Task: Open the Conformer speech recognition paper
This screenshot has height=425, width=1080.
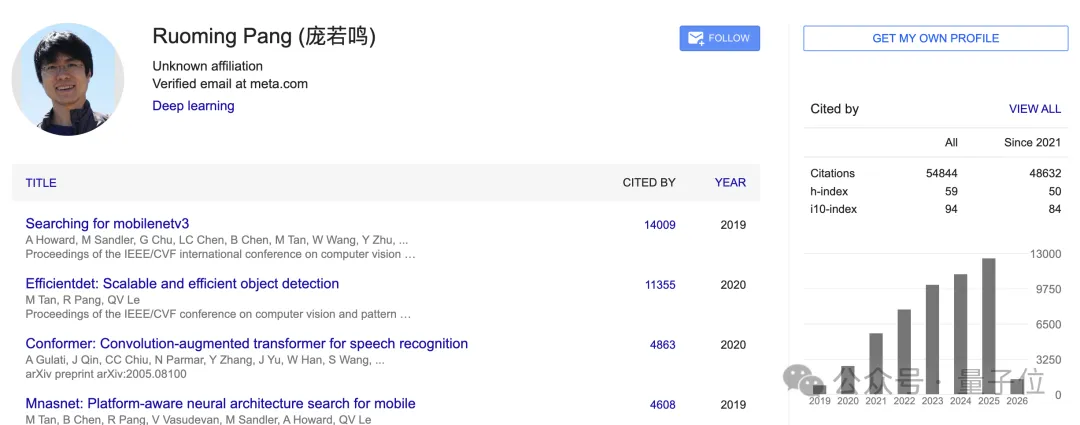Action: click(x=246, y=344)
